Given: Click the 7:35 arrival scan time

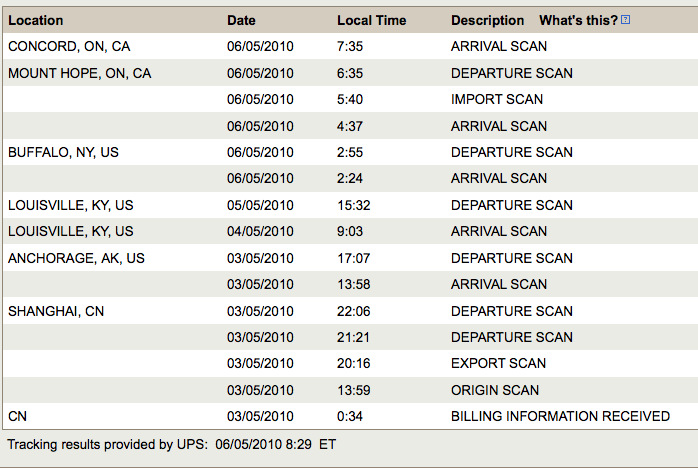Looking at the screenshot, I should (x=350, y=46).
